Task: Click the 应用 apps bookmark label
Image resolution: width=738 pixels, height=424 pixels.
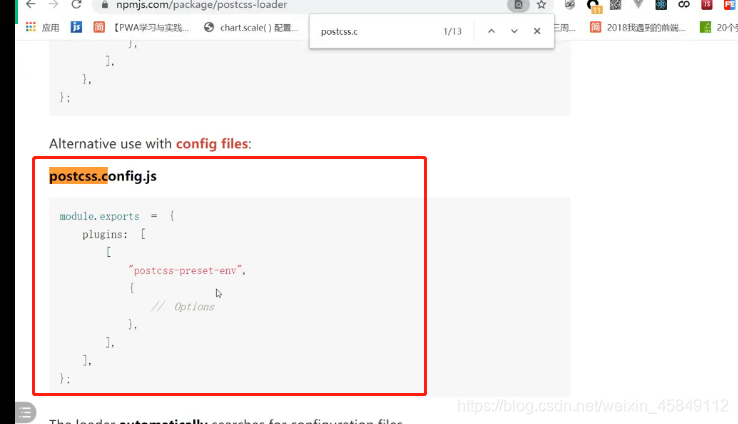Action: [x=50, y=28]
